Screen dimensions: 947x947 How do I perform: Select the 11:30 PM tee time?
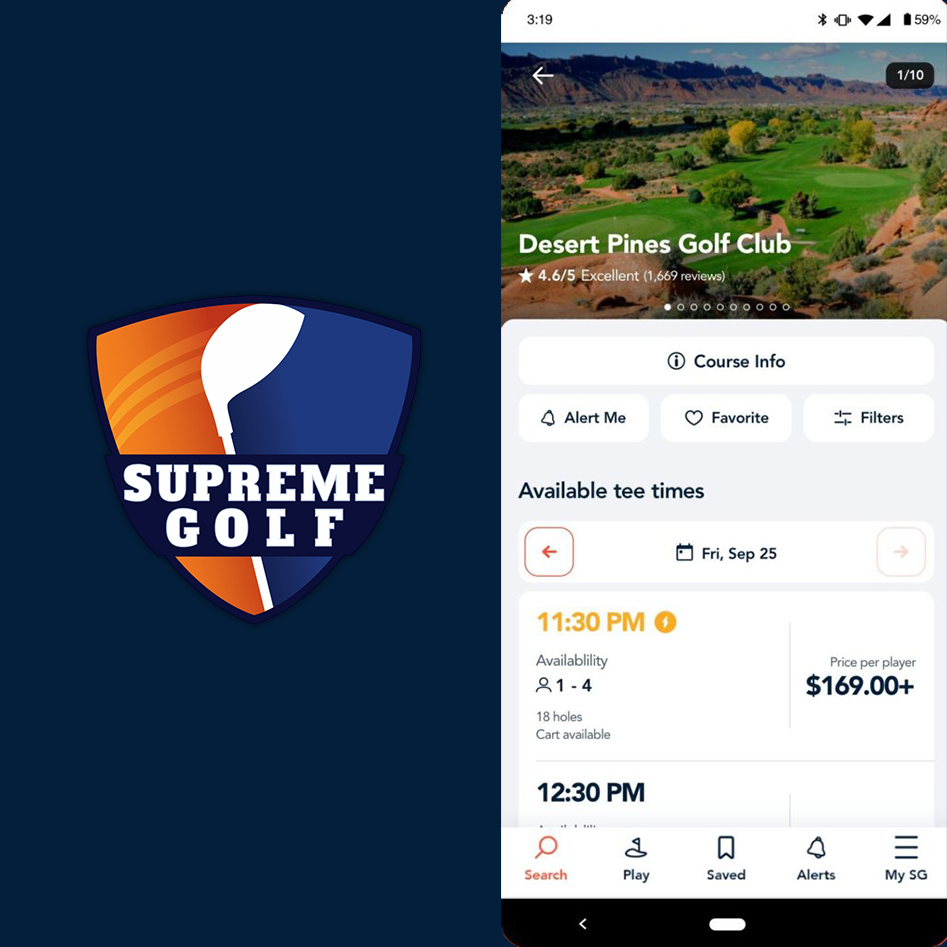click(x=726, y=676)
